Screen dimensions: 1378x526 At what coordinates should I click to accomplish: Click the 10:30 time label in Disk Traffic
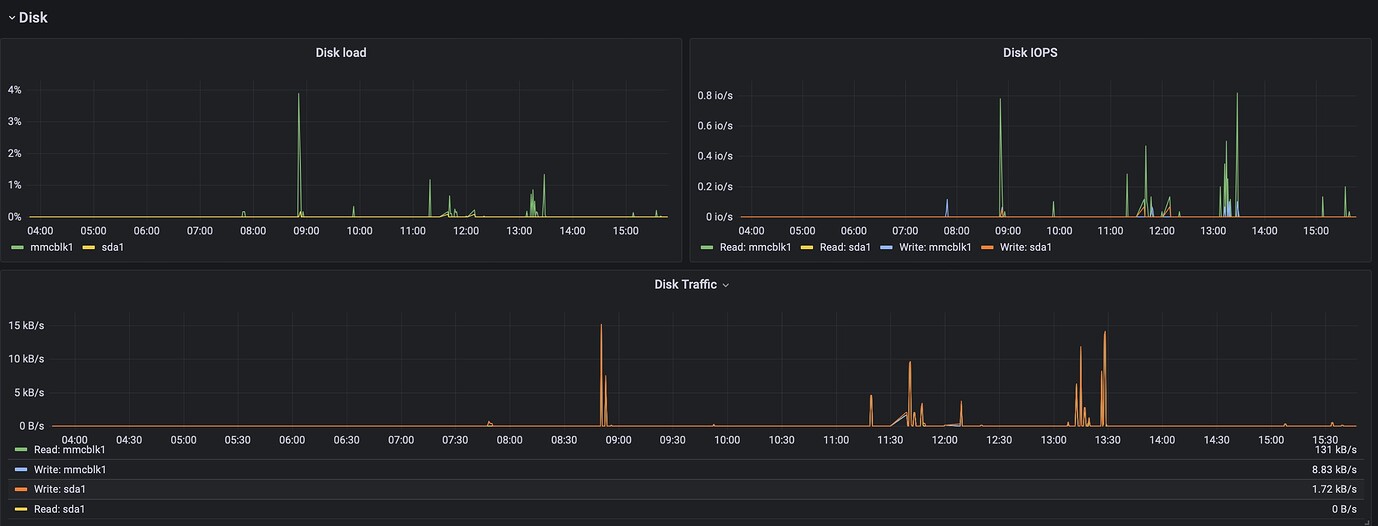(781, 440)
